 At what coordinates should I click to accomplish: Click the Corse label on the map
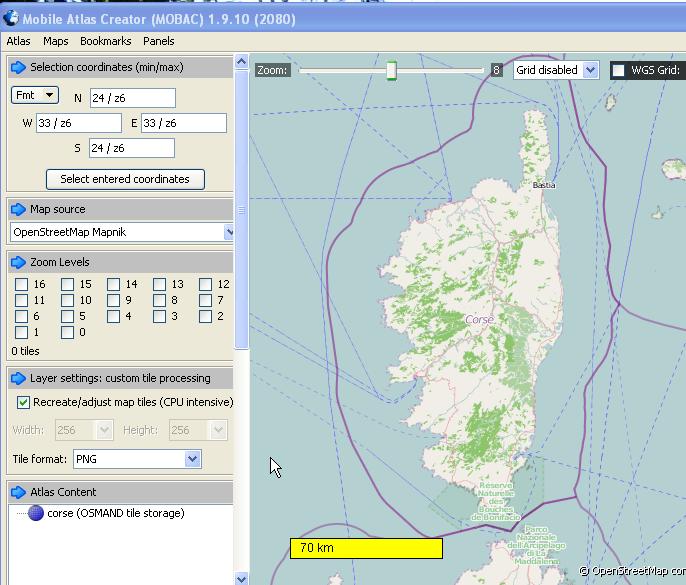480,319
